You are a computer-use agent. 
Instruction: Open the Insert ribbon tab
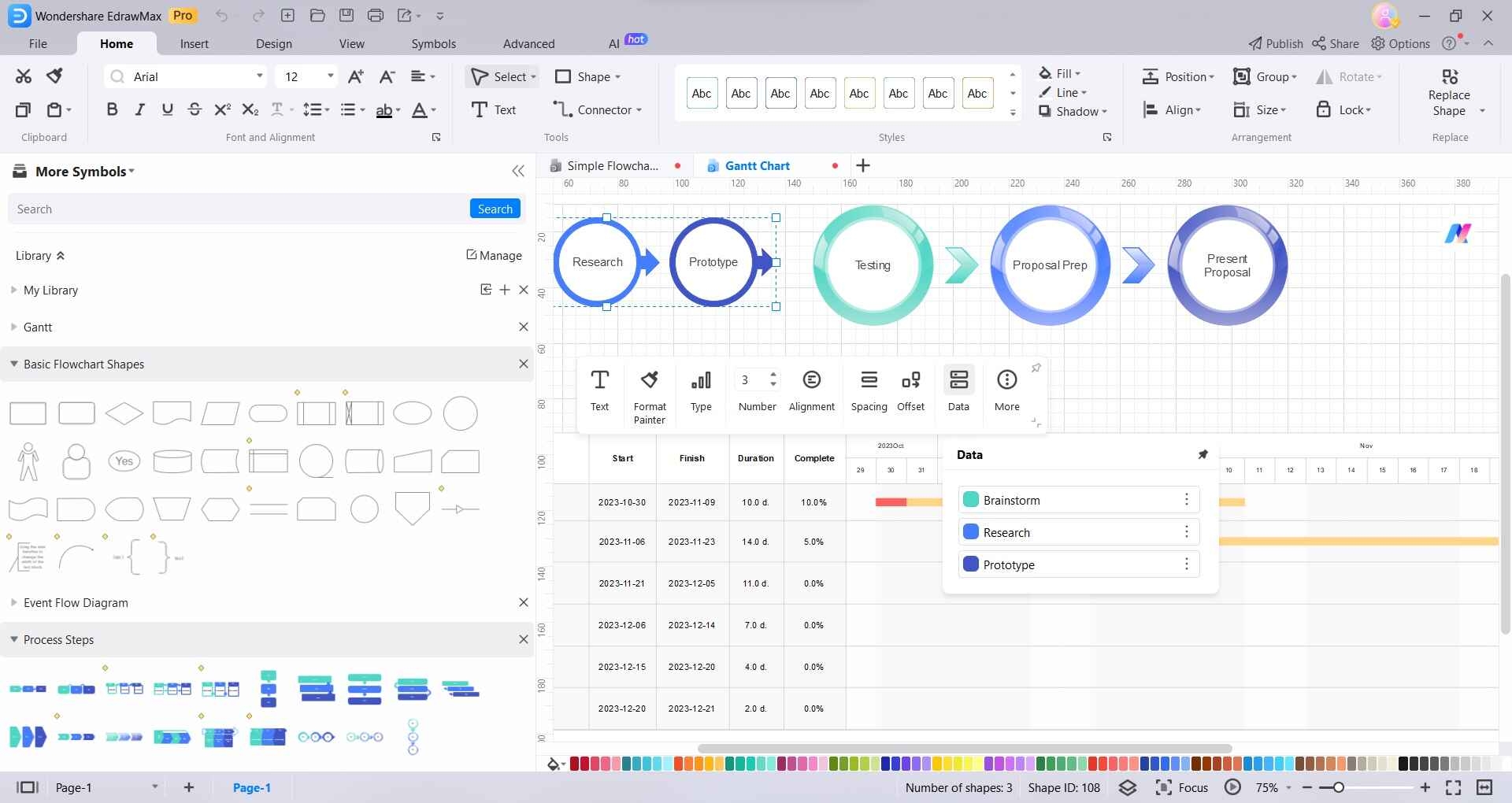(195, 43)
